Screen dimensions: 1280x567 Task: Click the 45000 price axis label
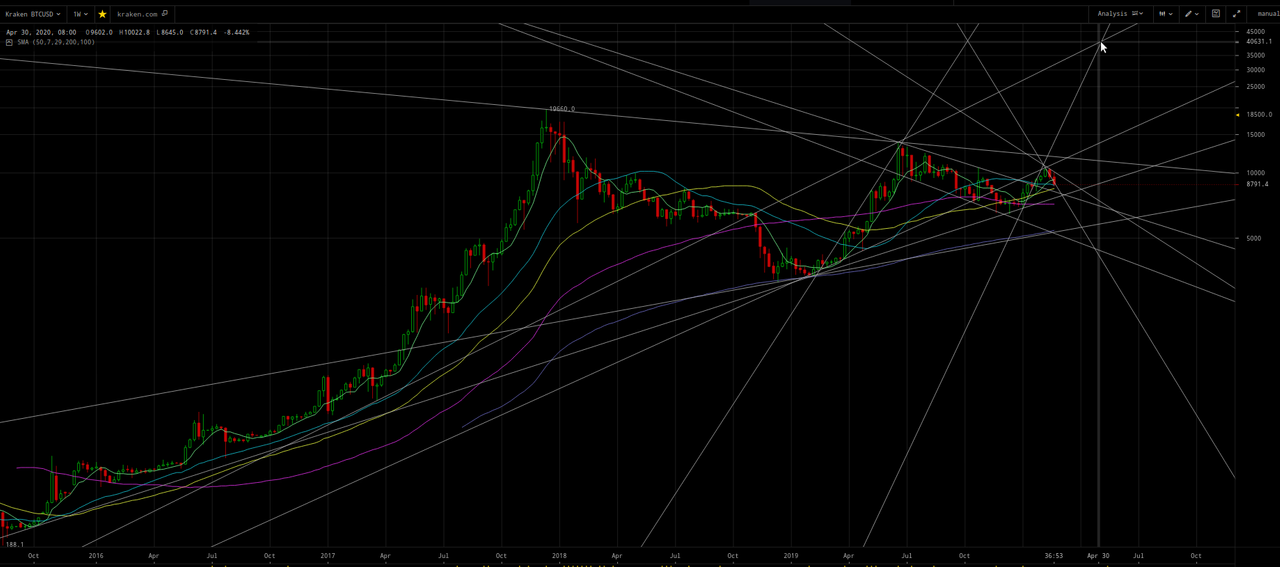(1255, 32)
